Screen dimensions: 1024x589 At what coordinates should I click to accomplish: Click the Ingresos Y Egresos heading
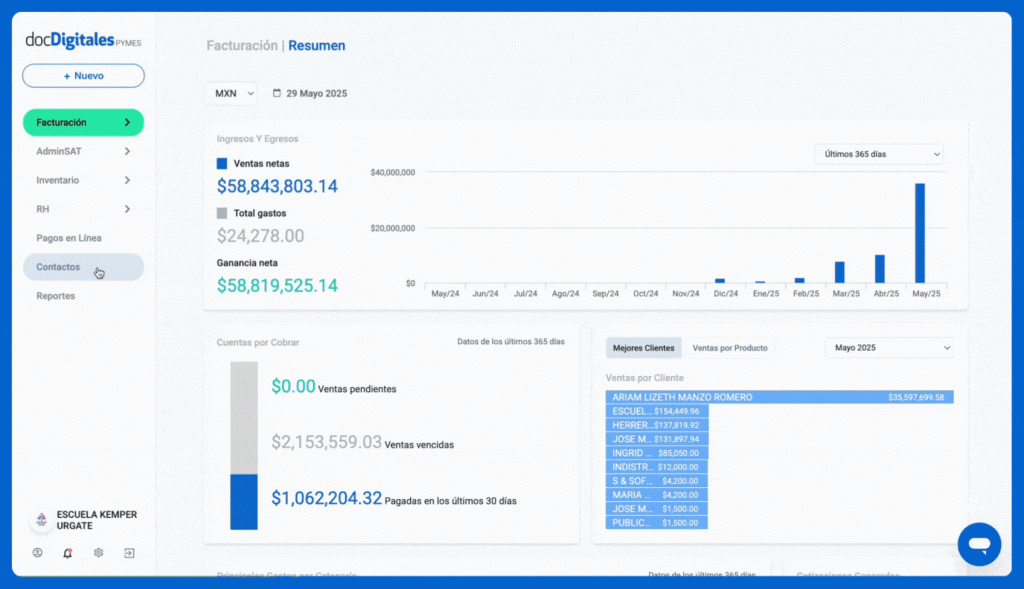(x=257, y=139)
